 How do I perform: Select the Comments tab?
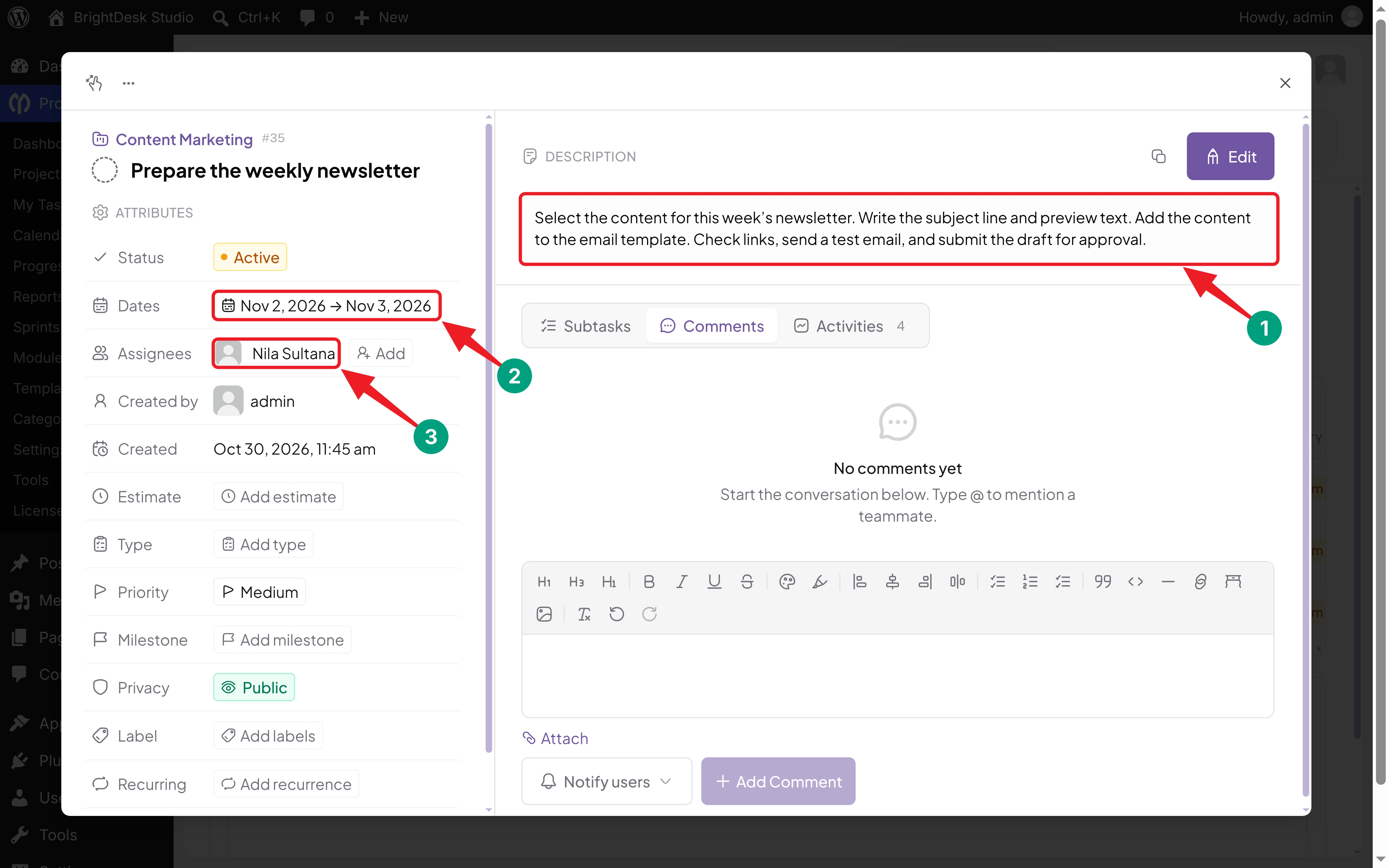tap(712, 326)
